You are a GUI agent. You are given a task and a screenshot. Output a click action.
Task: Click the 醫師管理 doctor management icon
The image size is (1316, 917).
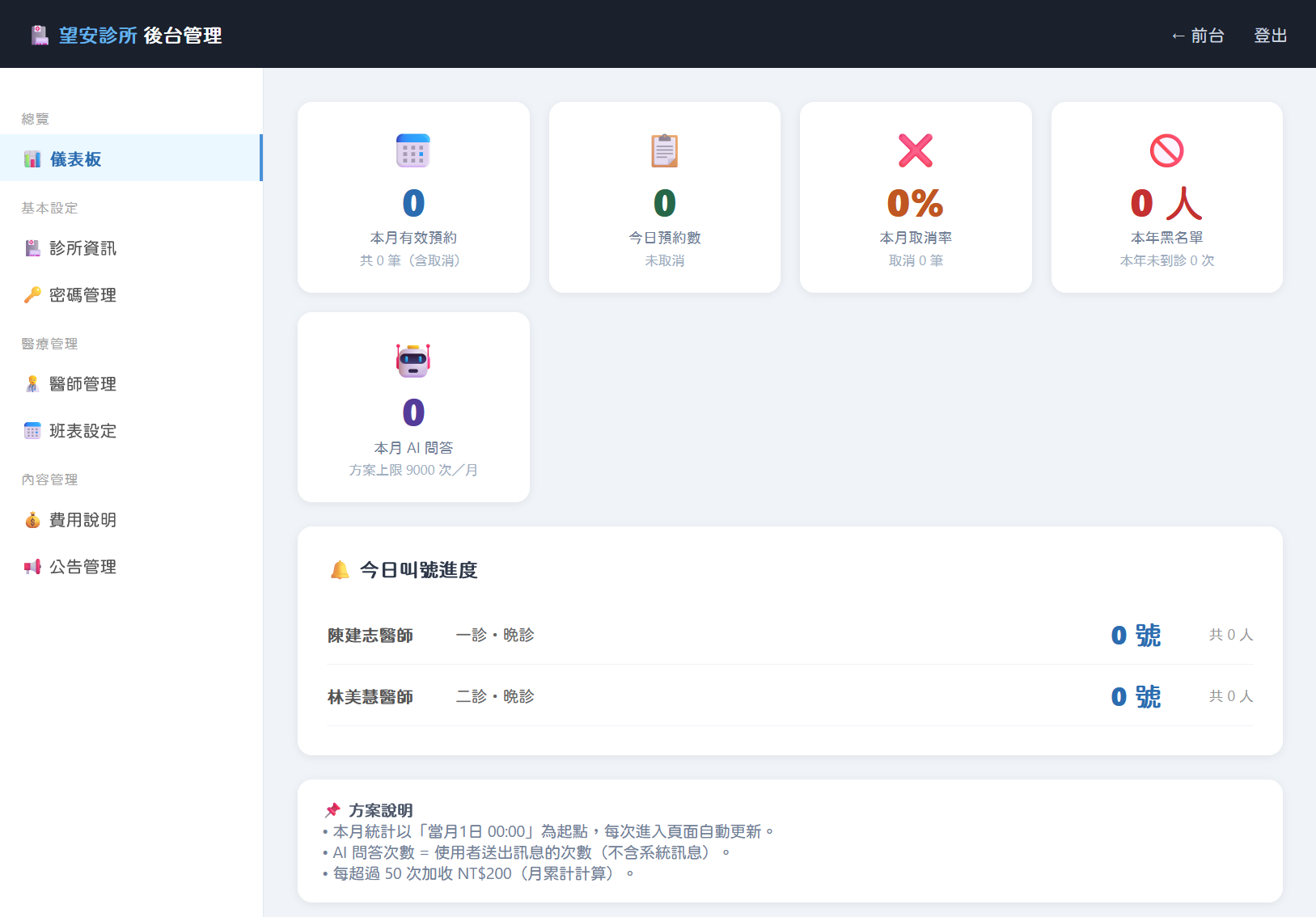(32, 383)
